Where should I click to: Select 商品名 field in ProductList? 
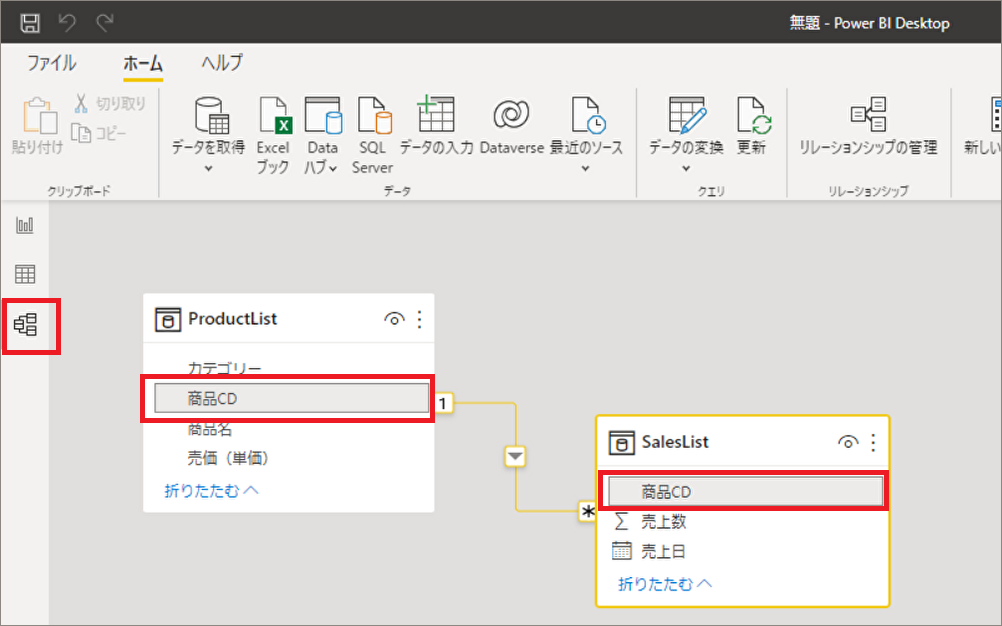click(x=210, y=429)
